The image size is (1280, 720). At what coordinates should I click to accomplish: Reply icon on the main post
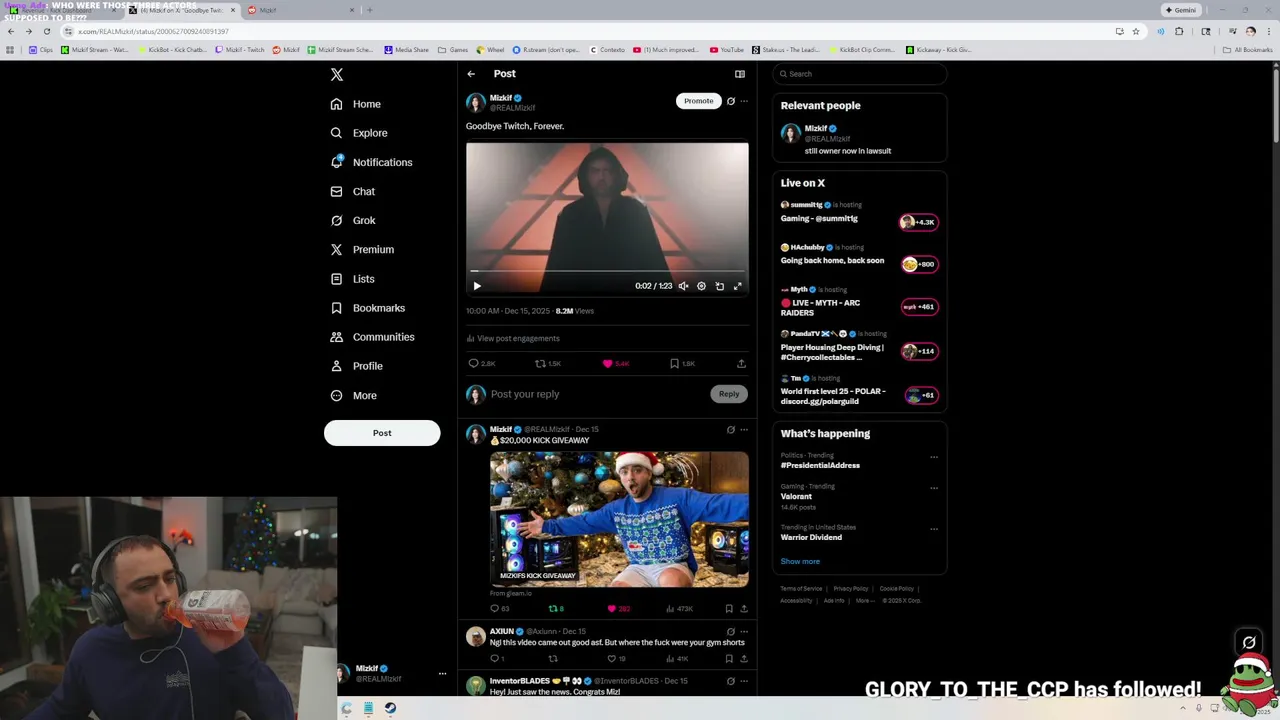coord(474,364)
